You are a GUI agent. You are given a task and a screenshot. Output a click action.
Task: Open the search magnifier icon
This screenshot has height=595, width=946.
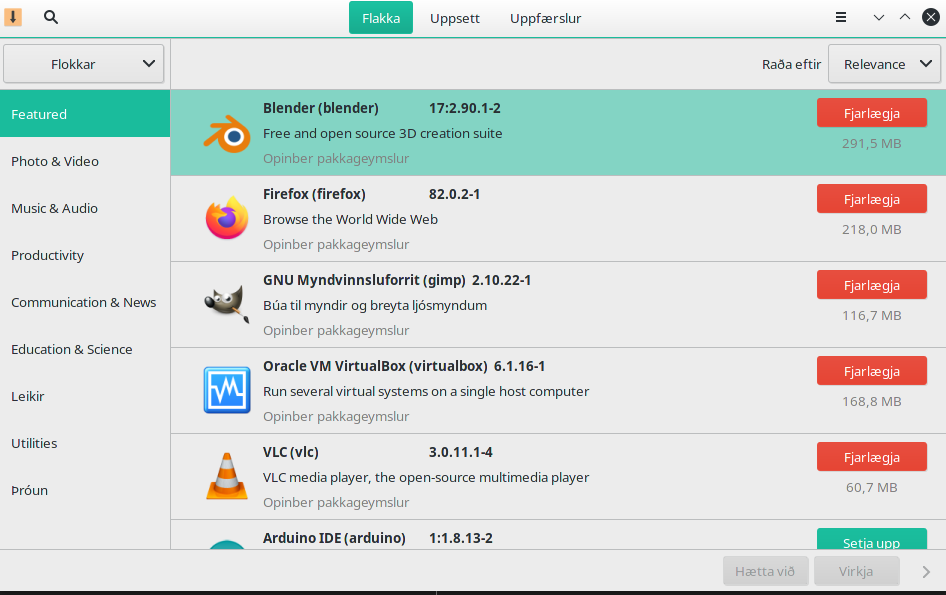point(51,17)
